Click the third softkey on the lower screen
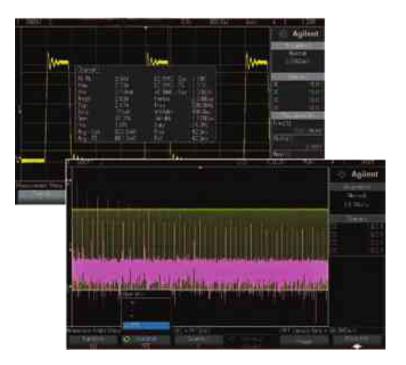The height and width of the screenshot is (365, 406). coord(199,340)
